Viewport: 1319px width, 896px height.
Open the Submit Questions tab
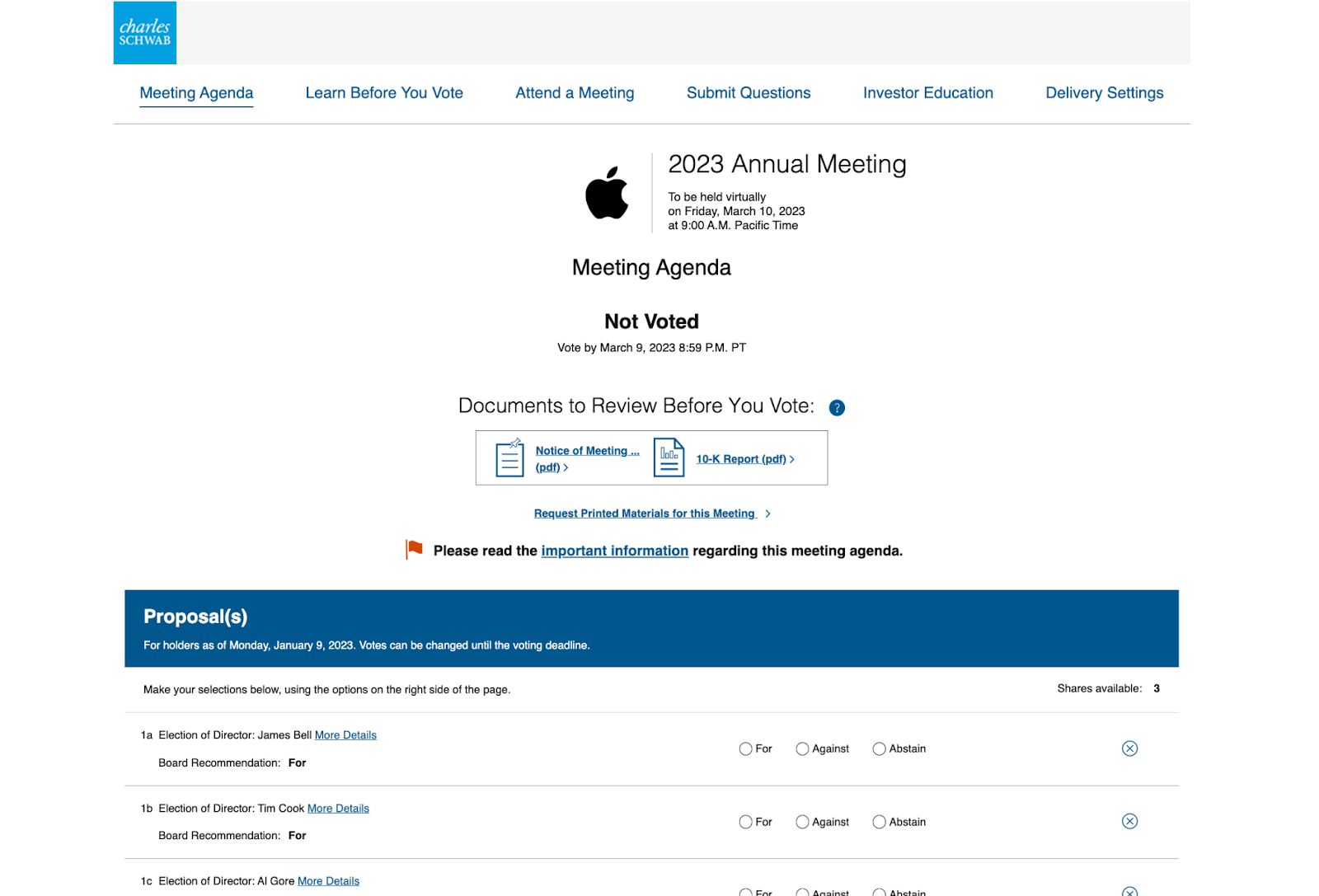(749, 93)
